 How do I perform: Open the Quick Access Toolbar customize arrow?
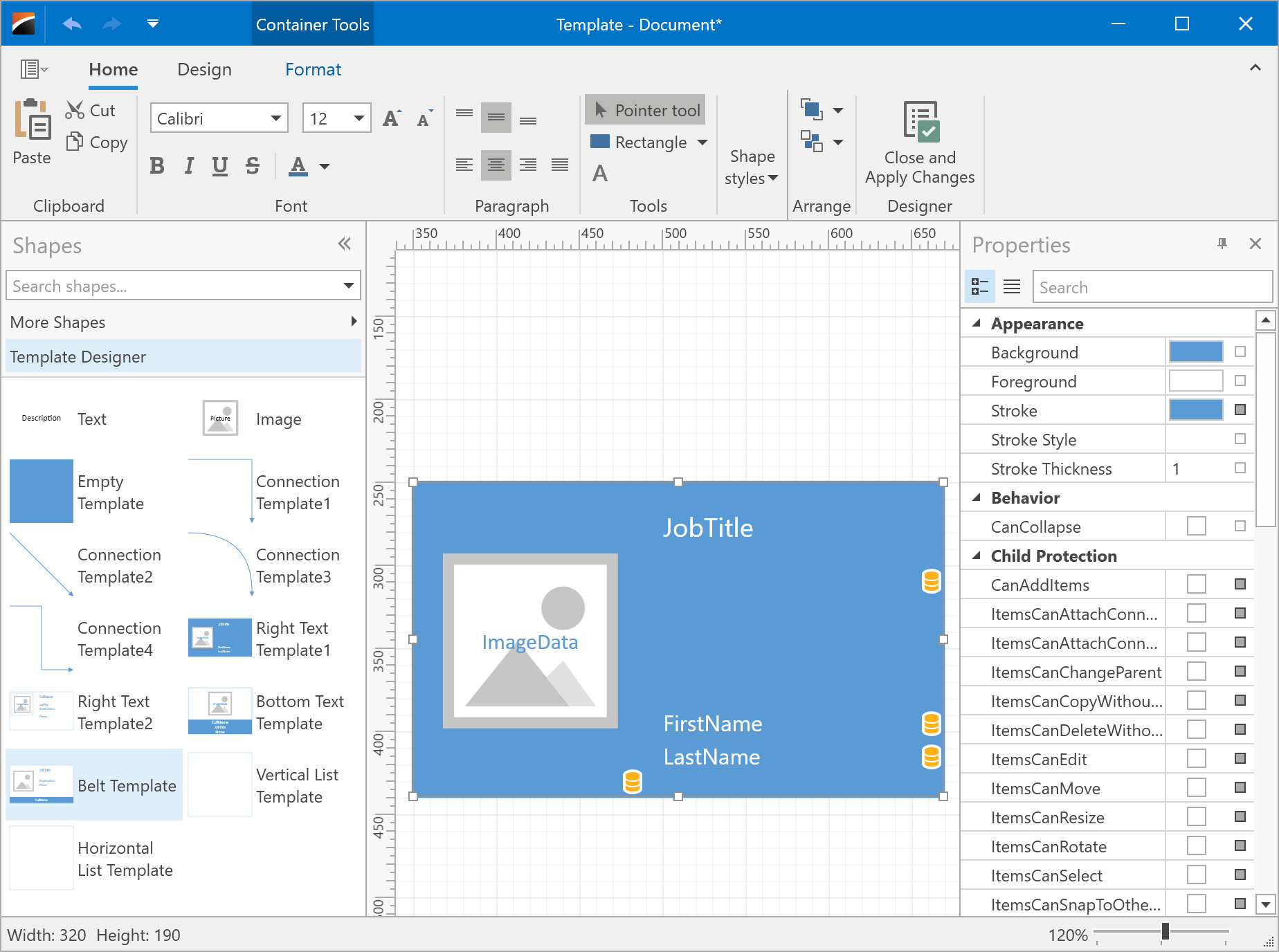click(153, 24)
